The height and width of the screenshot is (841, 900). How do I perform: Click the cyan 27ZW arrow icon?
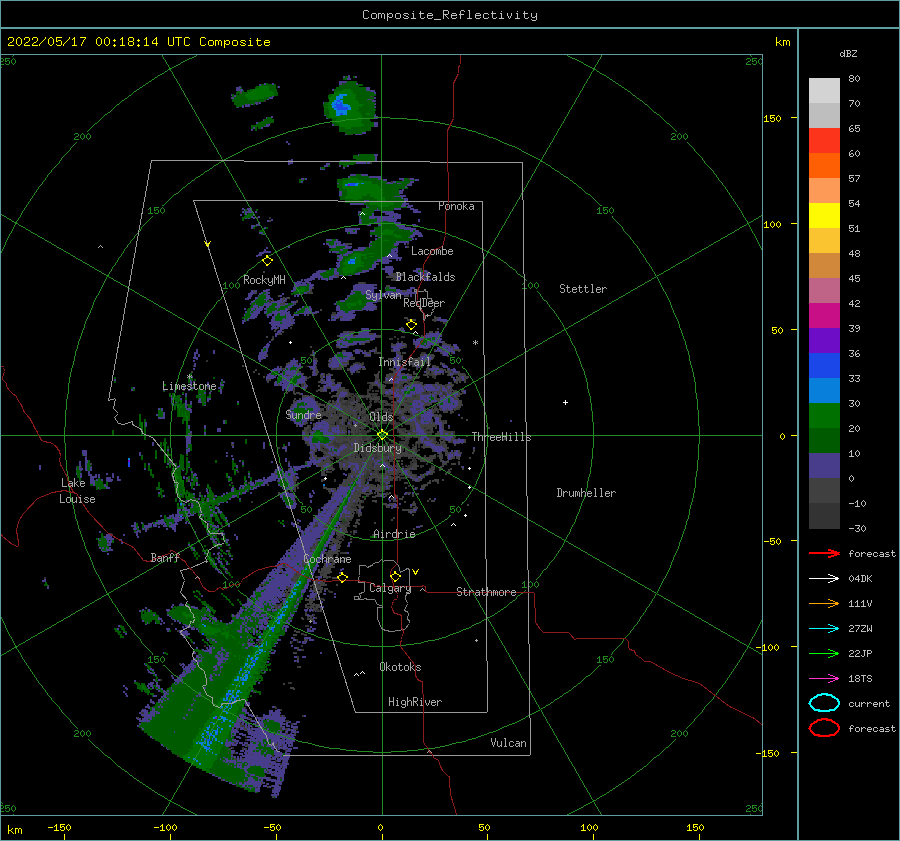(824, 629)
